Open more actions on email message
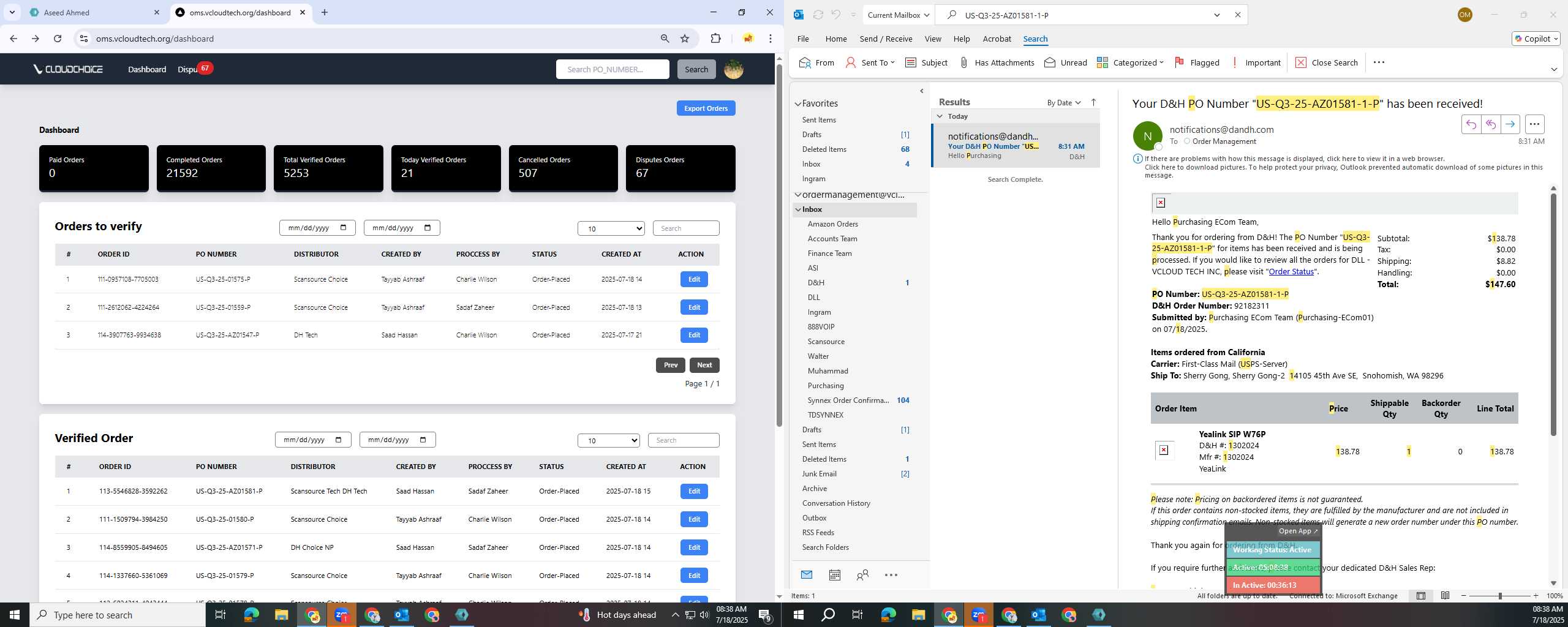The image size is (1568, 627). coord(1534,124)
